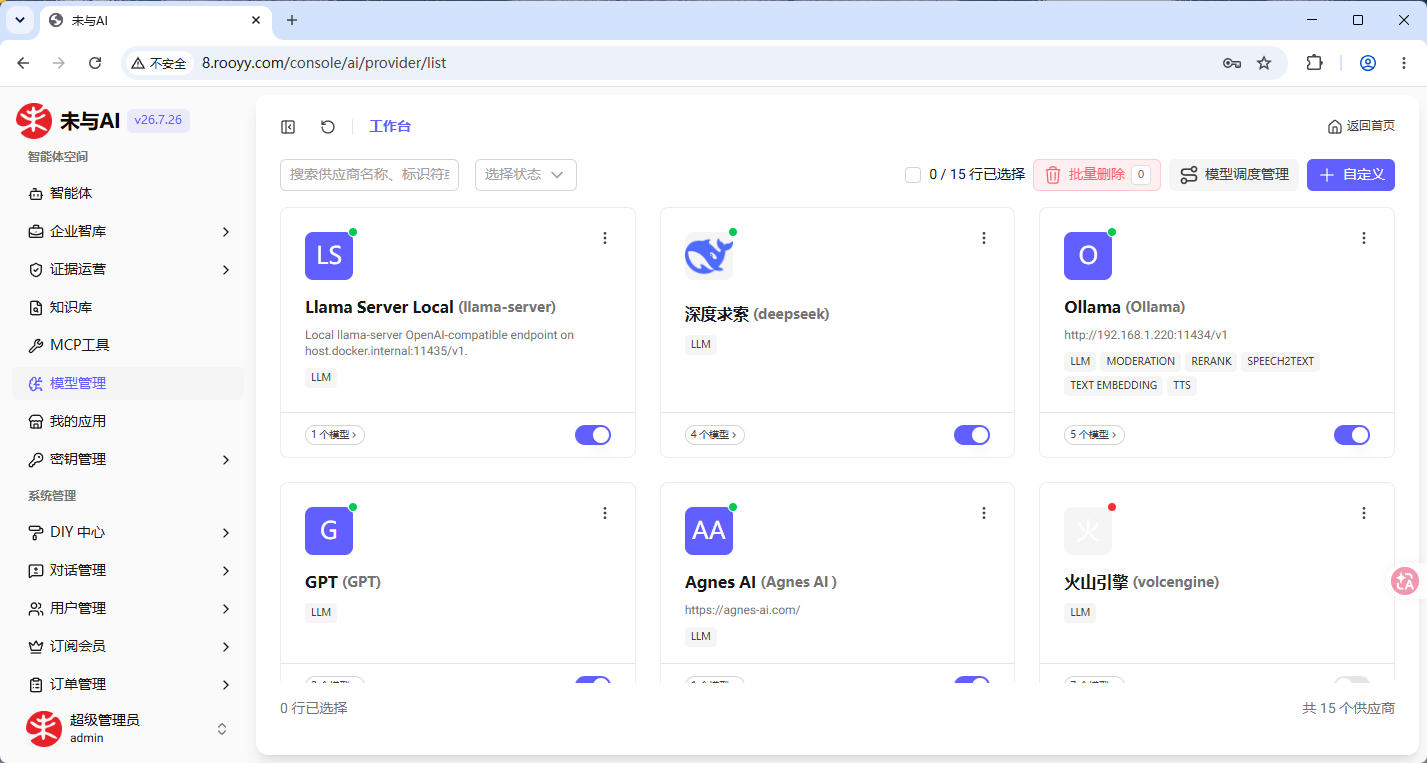This screenshot has width=1427, height=763.
Task: Open the Ollama card more-options menu
Action: (1364, 238)
